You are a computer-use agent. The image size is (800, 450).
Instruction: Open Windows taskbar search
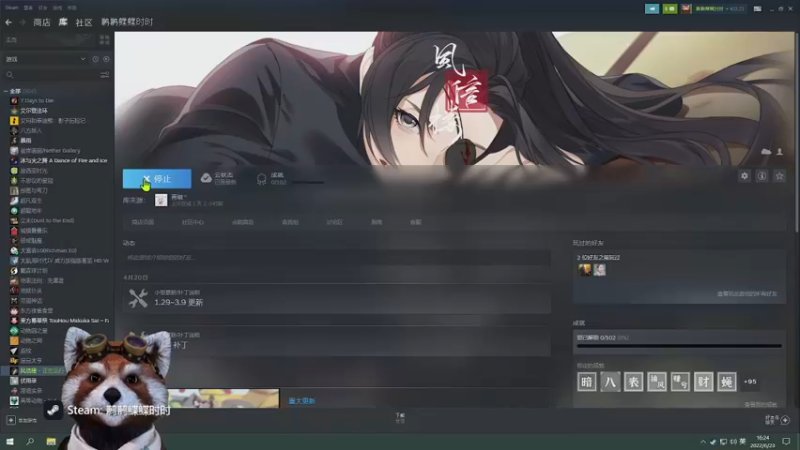coord(30,441)
